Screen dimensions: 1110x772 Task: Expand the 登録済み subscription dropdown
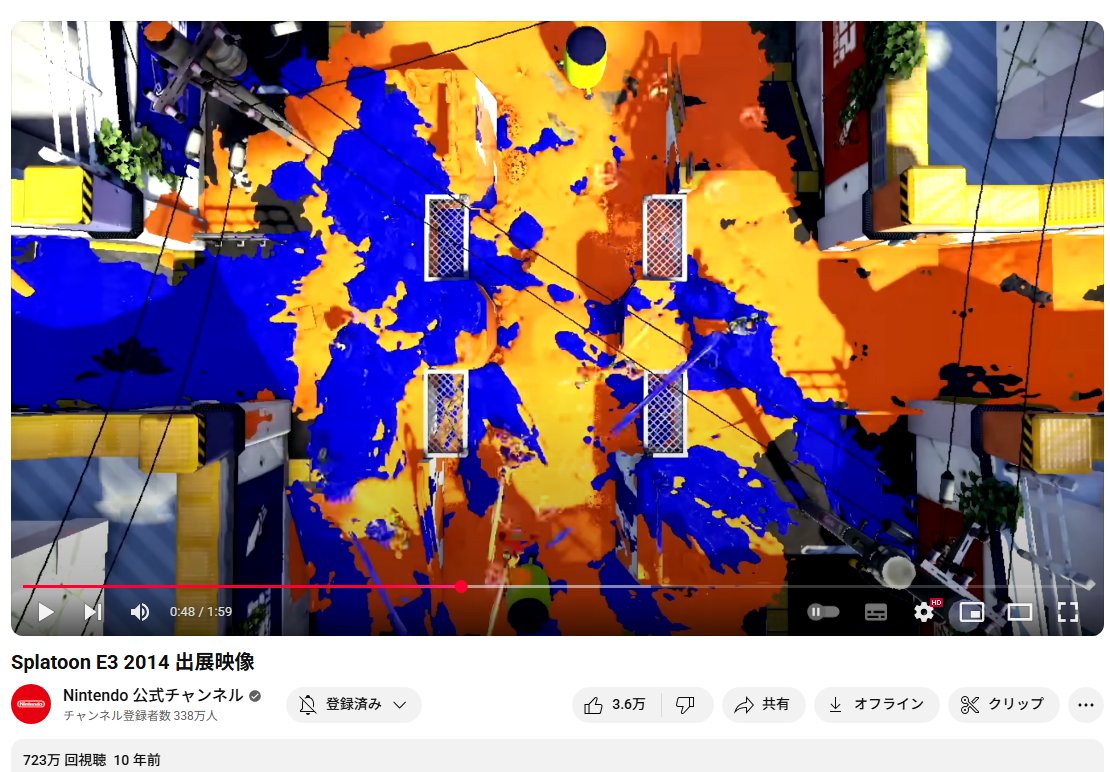click(x=354, y=705)
